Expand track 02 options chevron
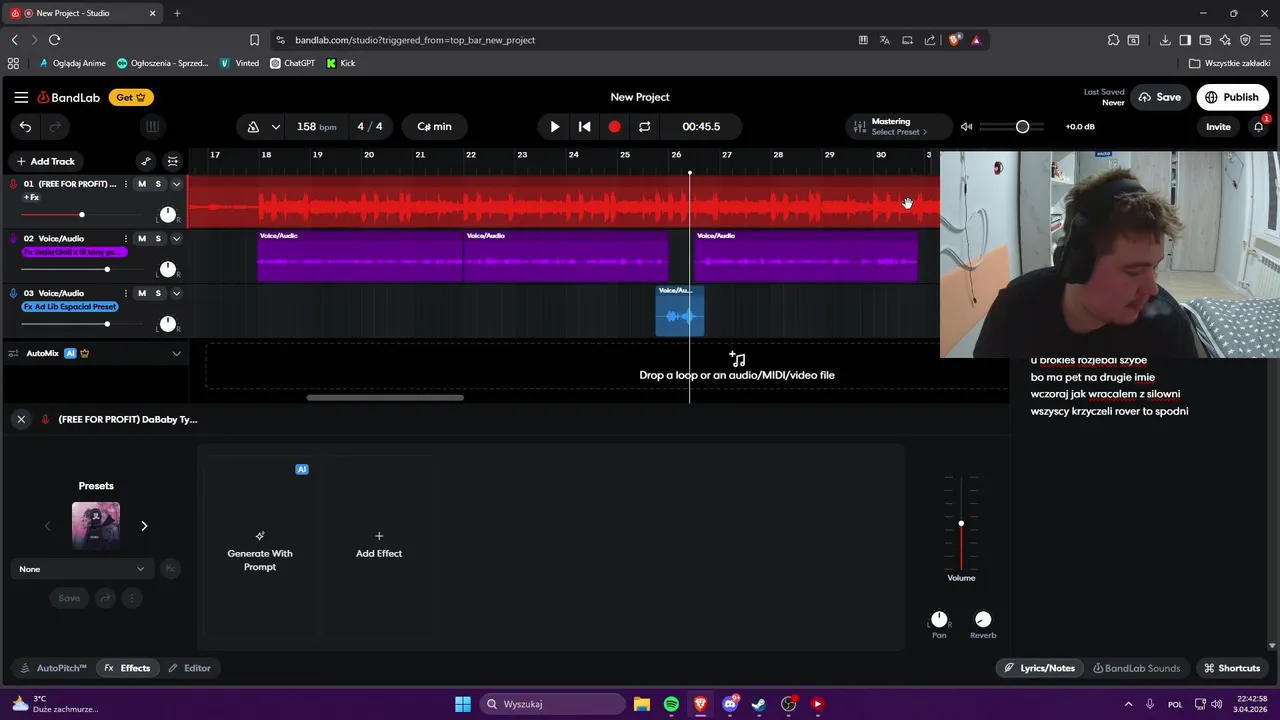This screenshot has height=720, width=1280. pyautogui.click(x=176, y=238)
